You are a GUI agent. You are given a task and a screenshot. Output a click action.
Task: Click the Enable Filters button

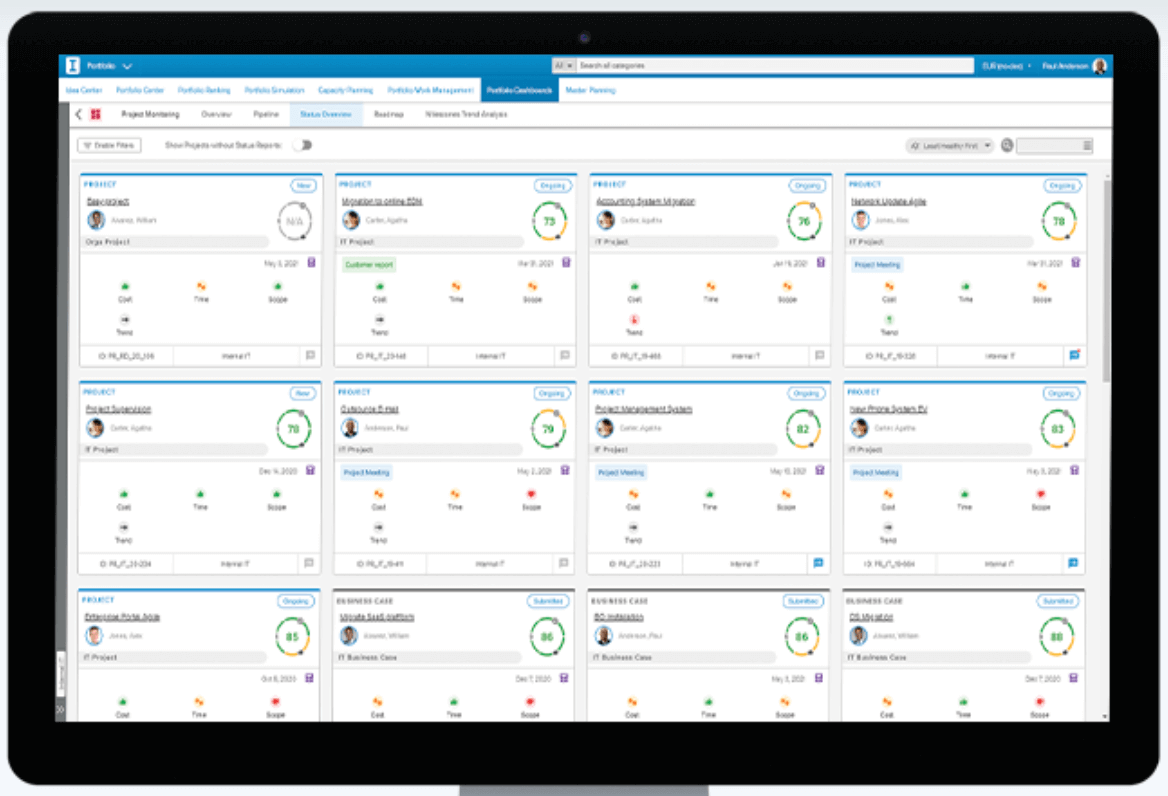pyautogui.click(x=108, y=145)
